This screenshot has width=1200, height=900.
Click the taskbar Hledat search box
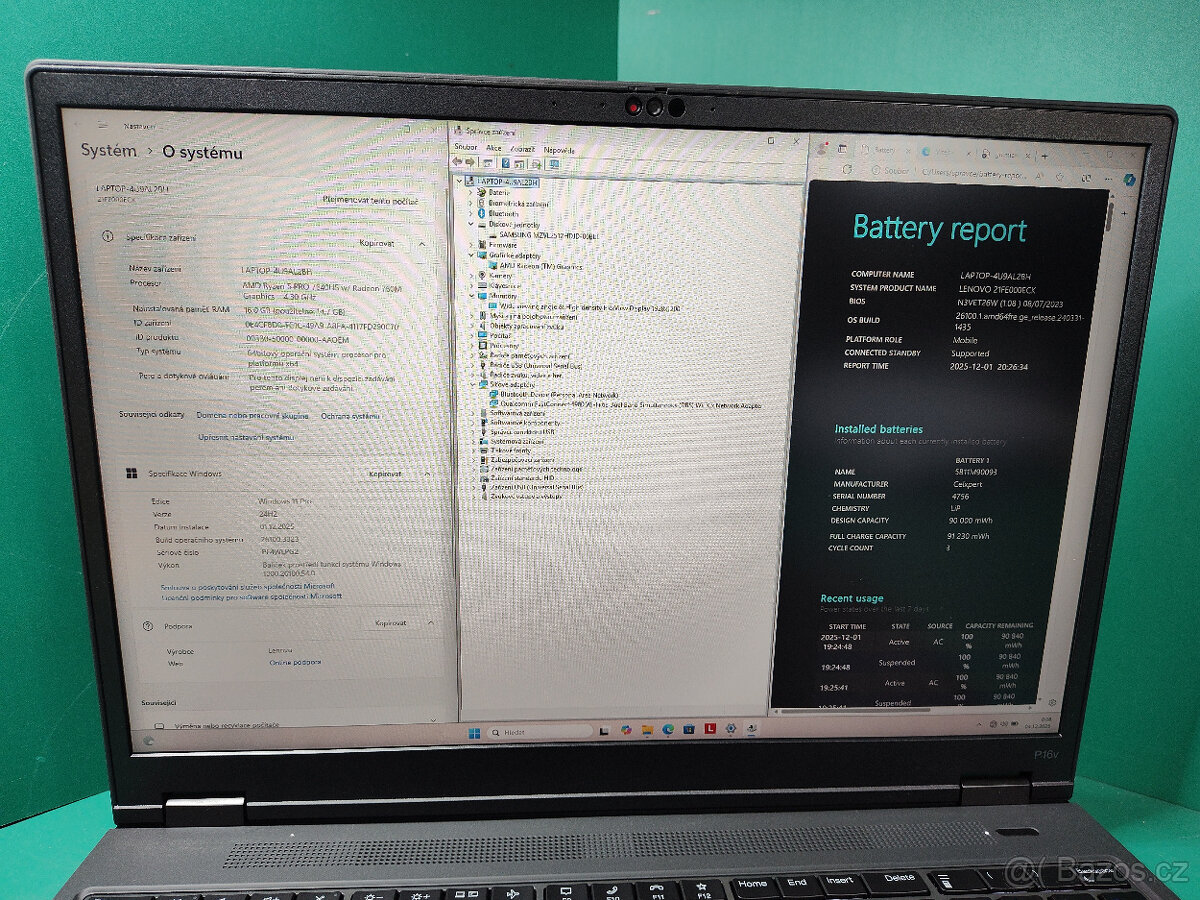point(540,731)
